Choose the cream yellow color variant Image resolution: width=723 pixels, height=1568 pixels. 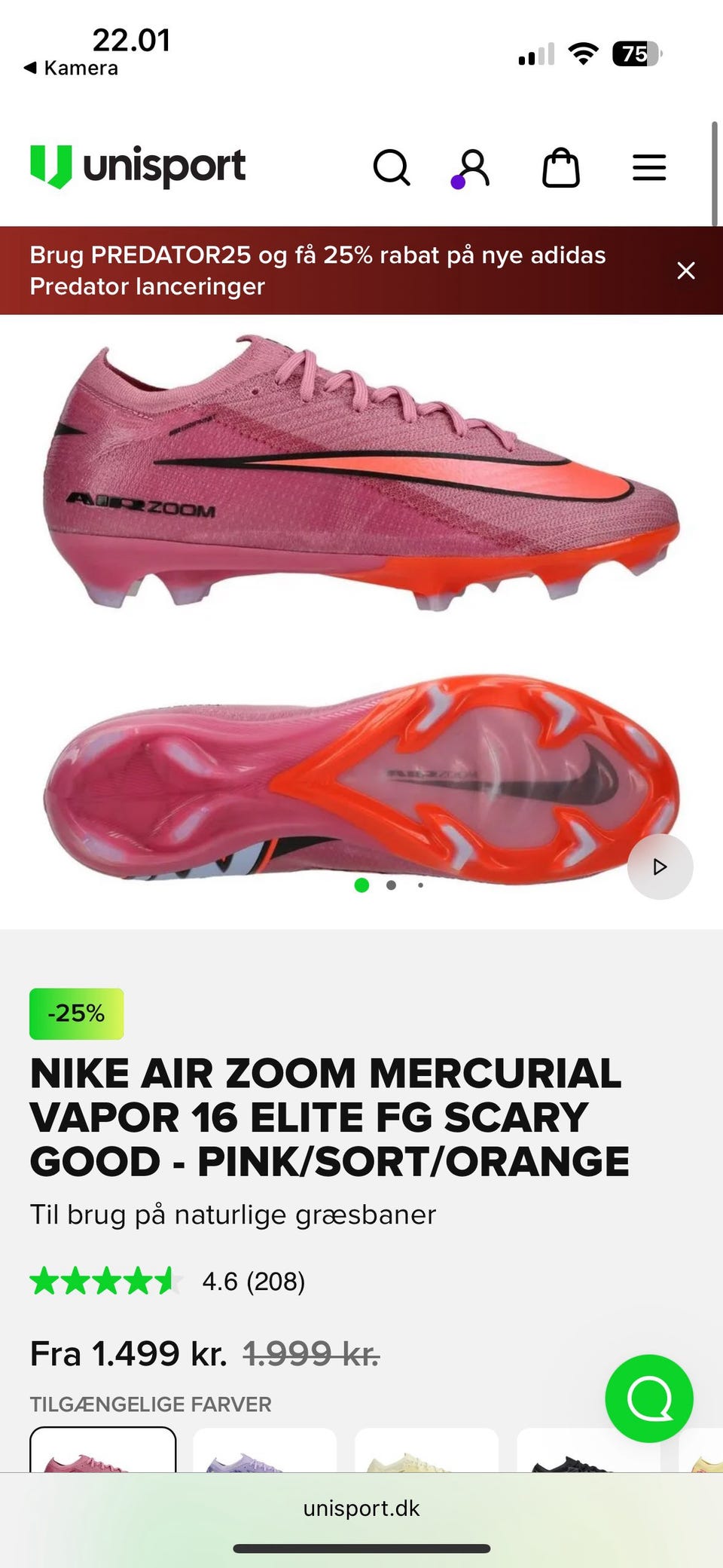426,1450
